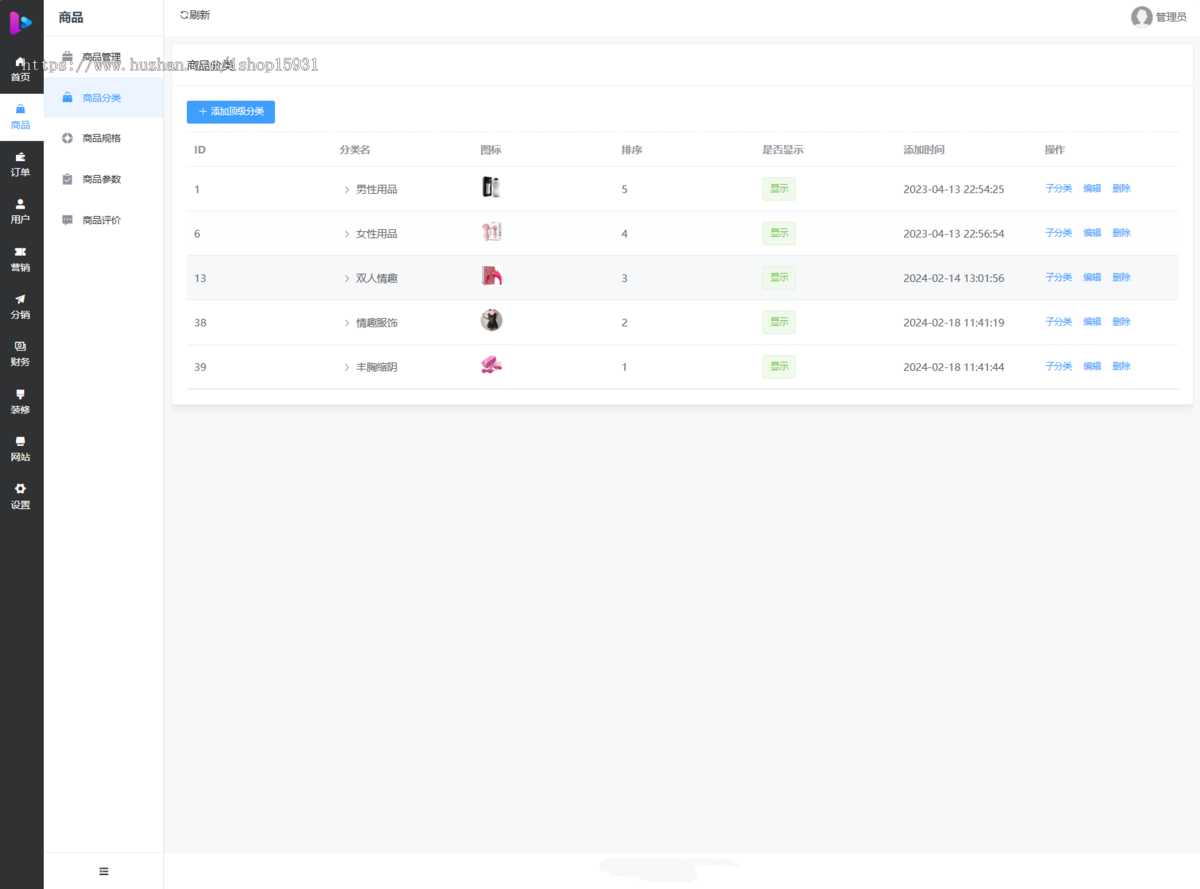Open the 首页 home section

(x=21, y=69)
